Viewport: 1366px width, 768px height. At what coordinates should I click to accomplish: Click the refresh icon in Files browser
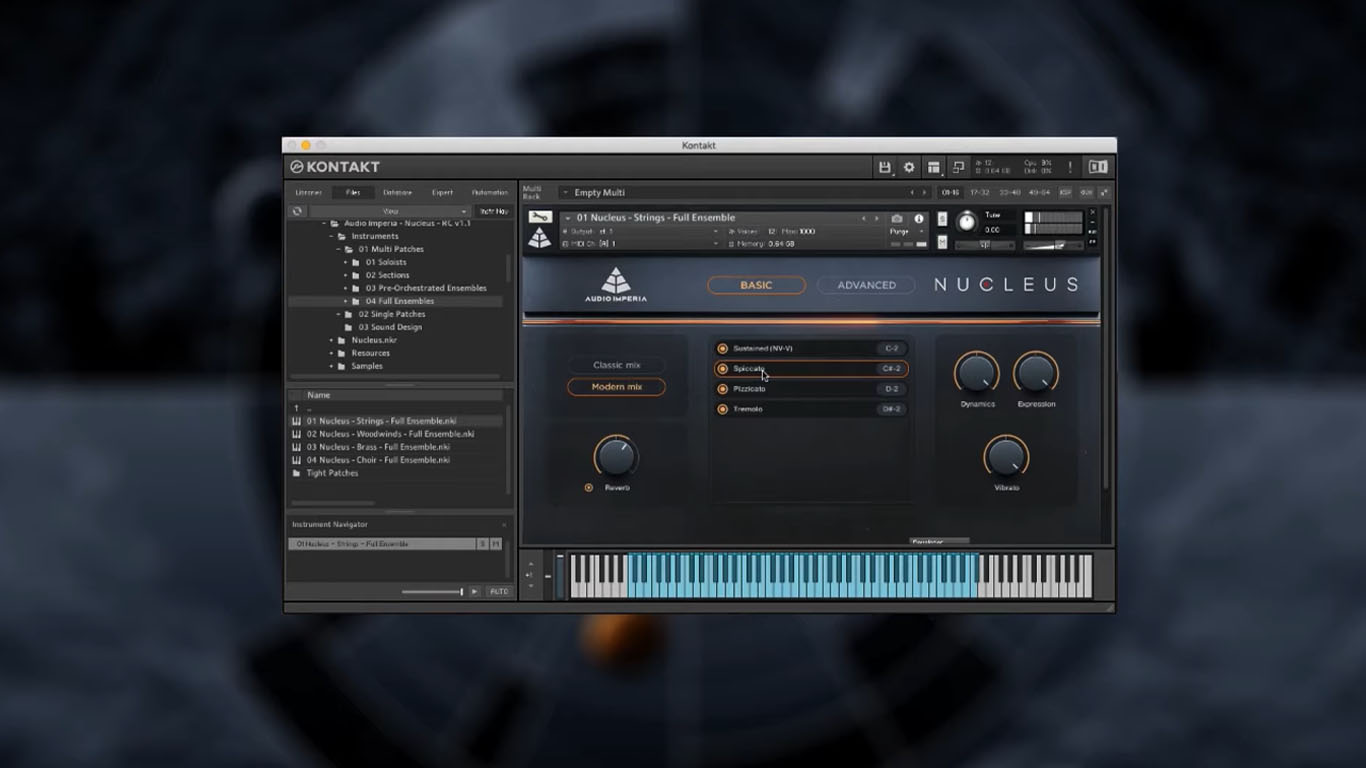click(297, 211)
